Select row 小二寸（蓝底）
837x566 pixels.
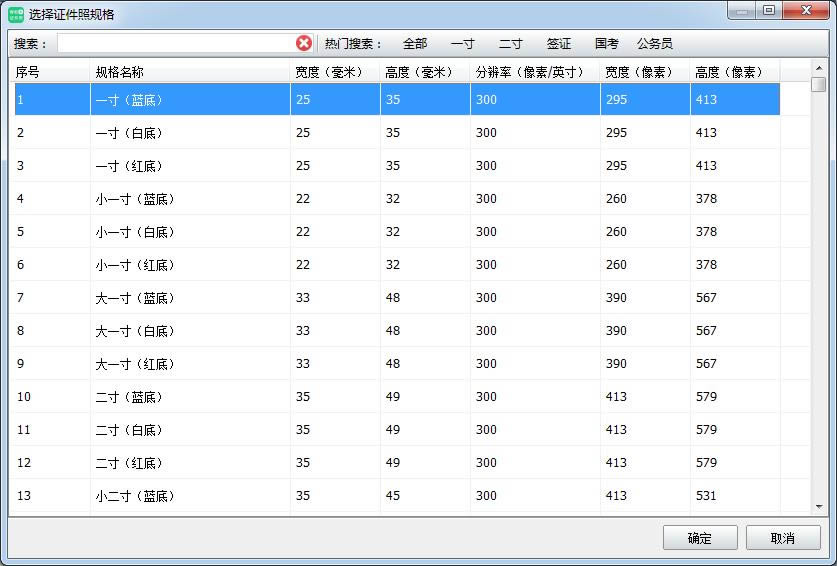tap(397, 496)
